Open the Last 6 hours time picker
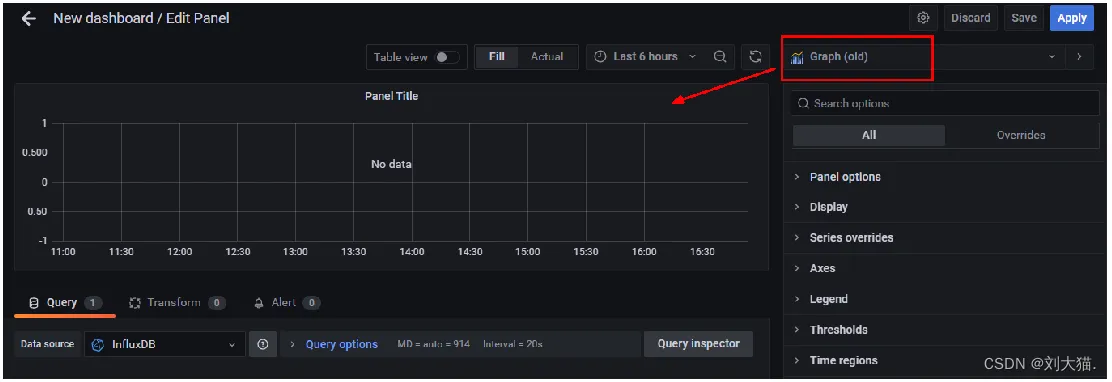This screenshot has height=382, width=1112. point(645,57)
